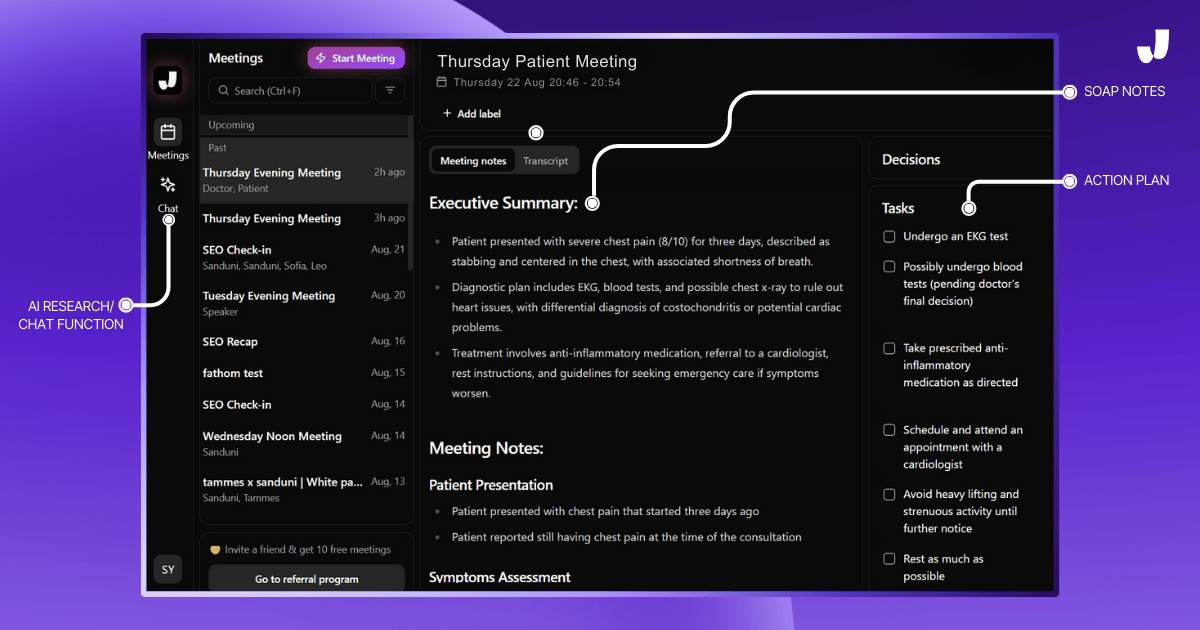Click the Tasks panel heading
The image size is (1200, 630).
click(898, 208)
